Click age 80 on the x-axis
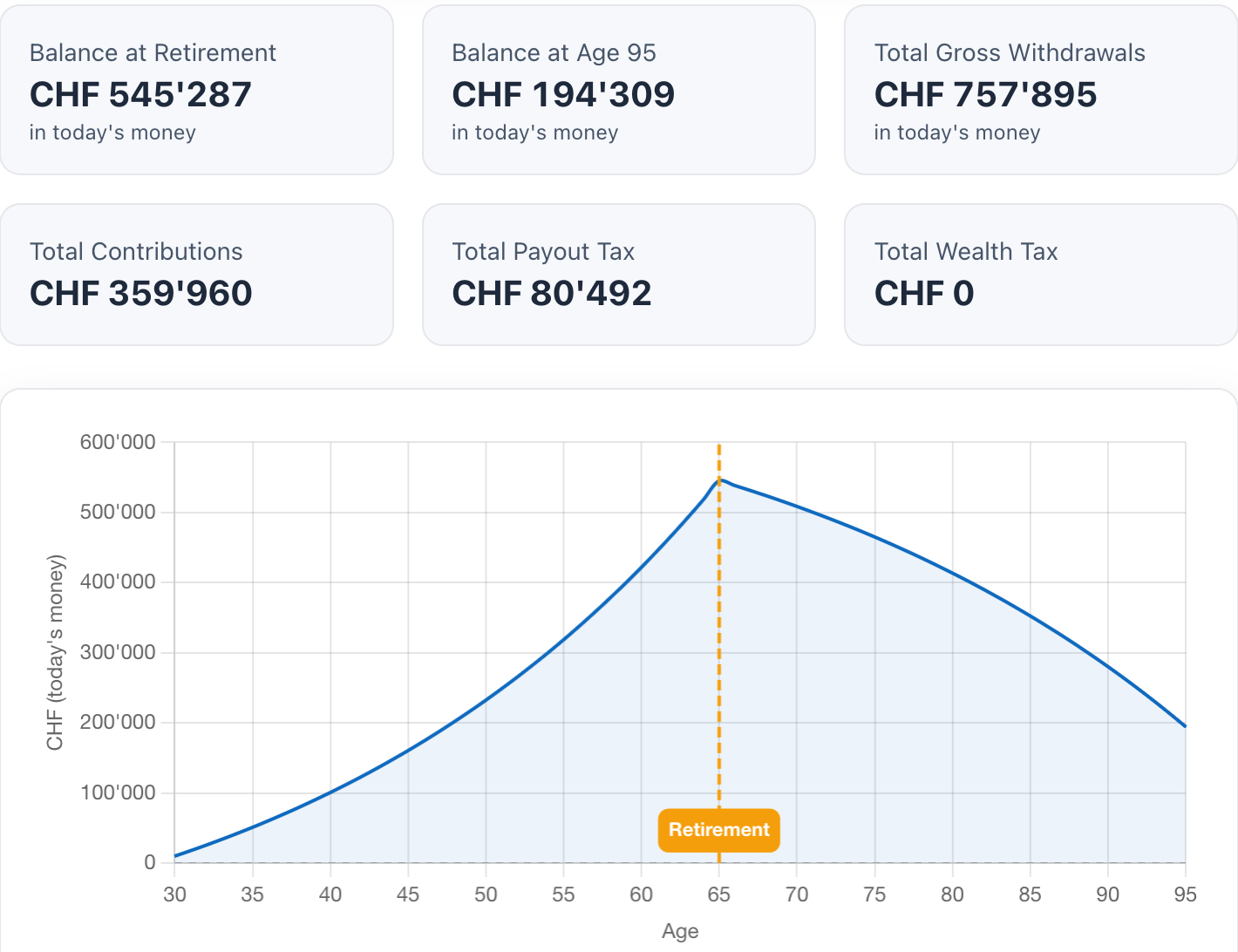This screenshot has height=952, width=1238. (x=952, y=894)
